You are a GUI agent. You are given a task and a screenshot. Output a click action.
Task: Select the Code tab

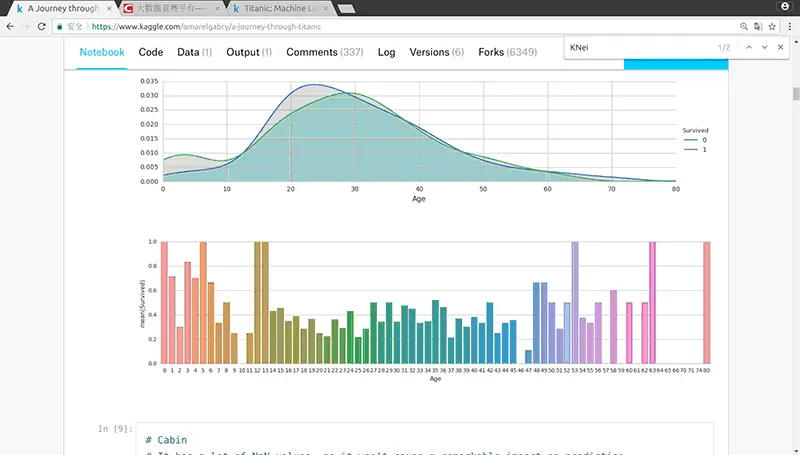point(151,52)
